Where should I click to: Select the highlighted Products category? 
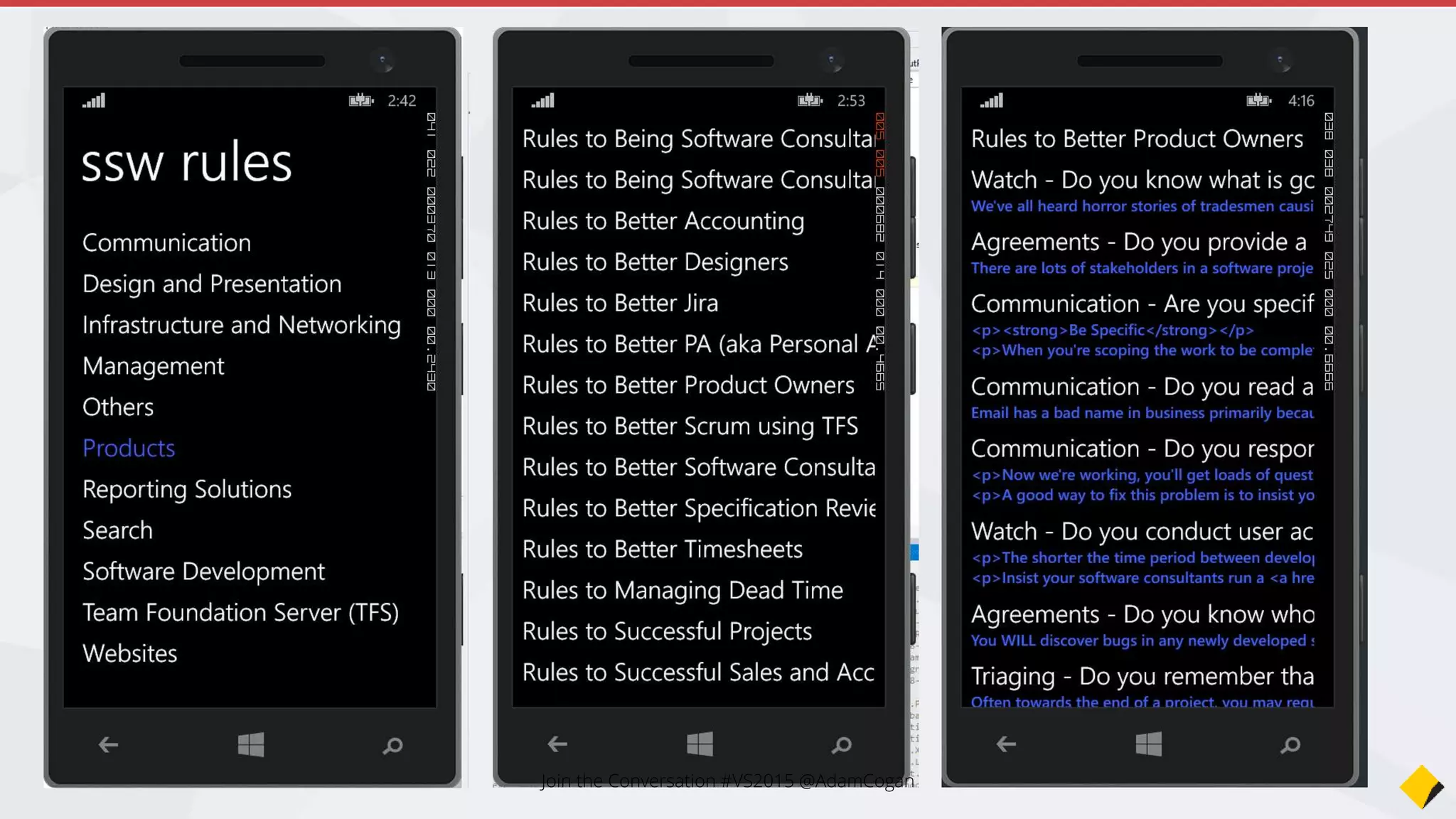(129, 449)
